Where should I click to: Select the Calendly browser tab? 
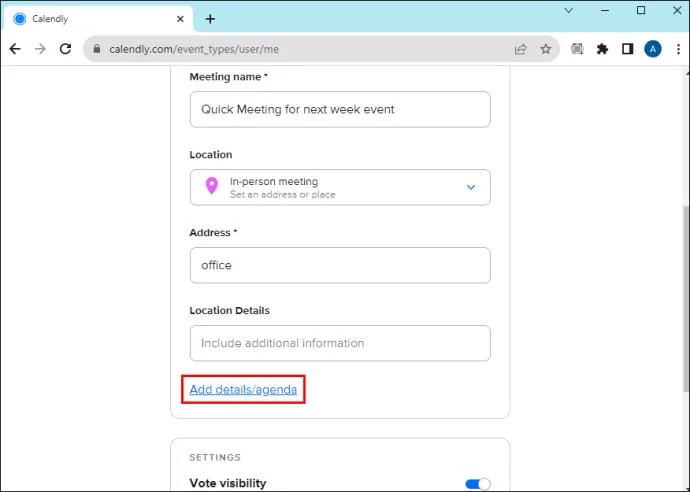click(x=98, y=19)
